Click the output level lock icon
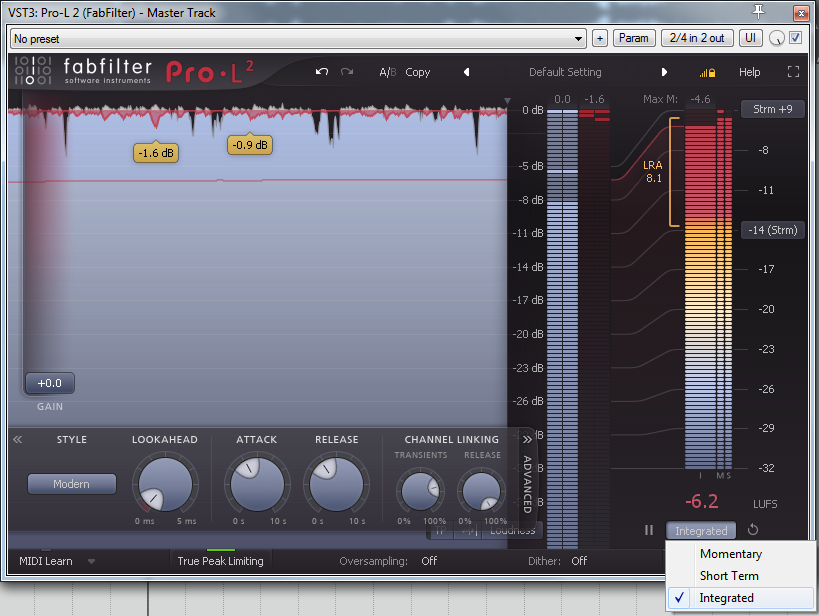The image size is (819, 616). (708, 73)
